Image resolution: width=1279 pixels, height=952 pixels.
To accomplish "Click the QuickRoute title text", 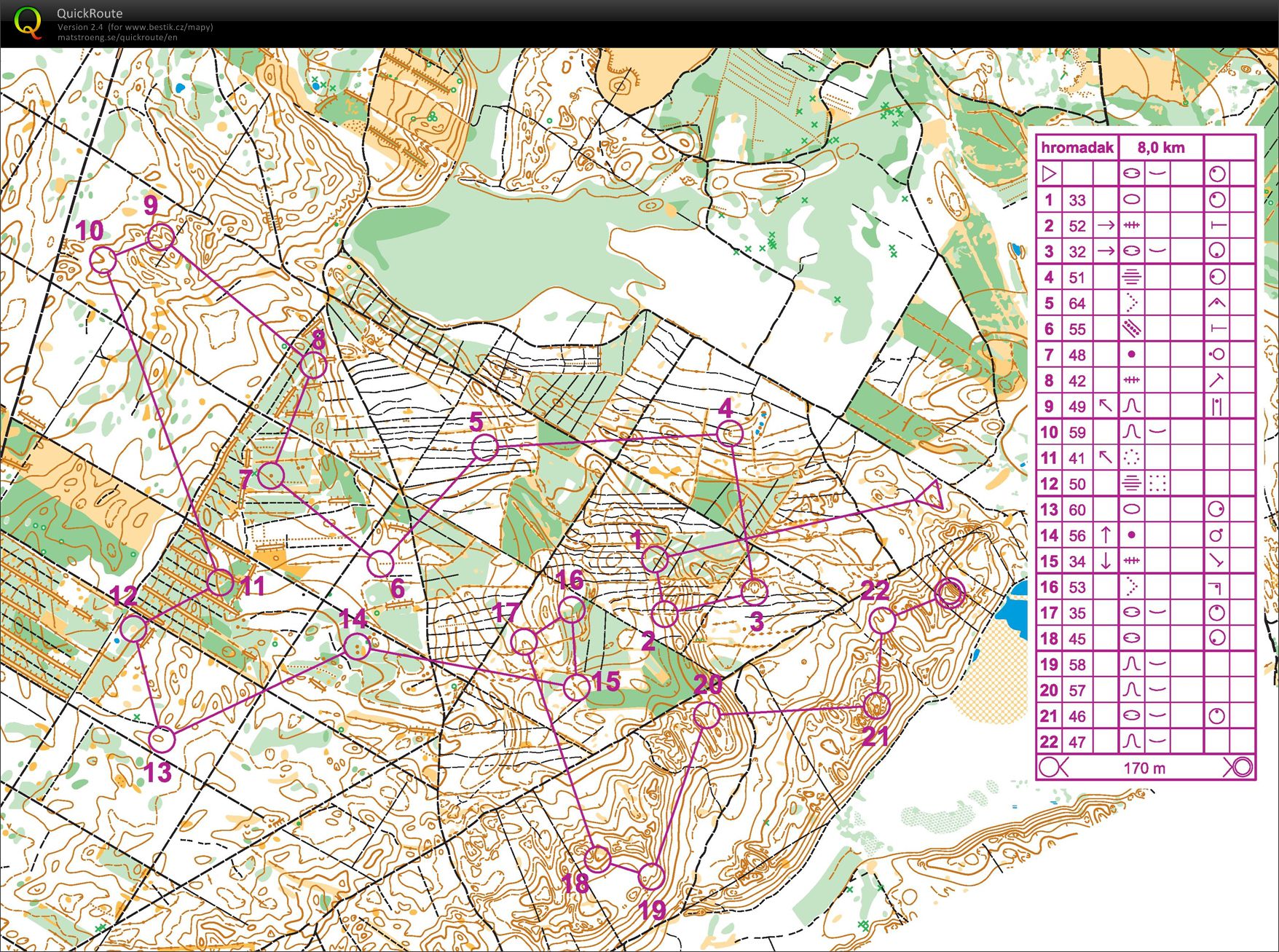I will click(90, 13).
